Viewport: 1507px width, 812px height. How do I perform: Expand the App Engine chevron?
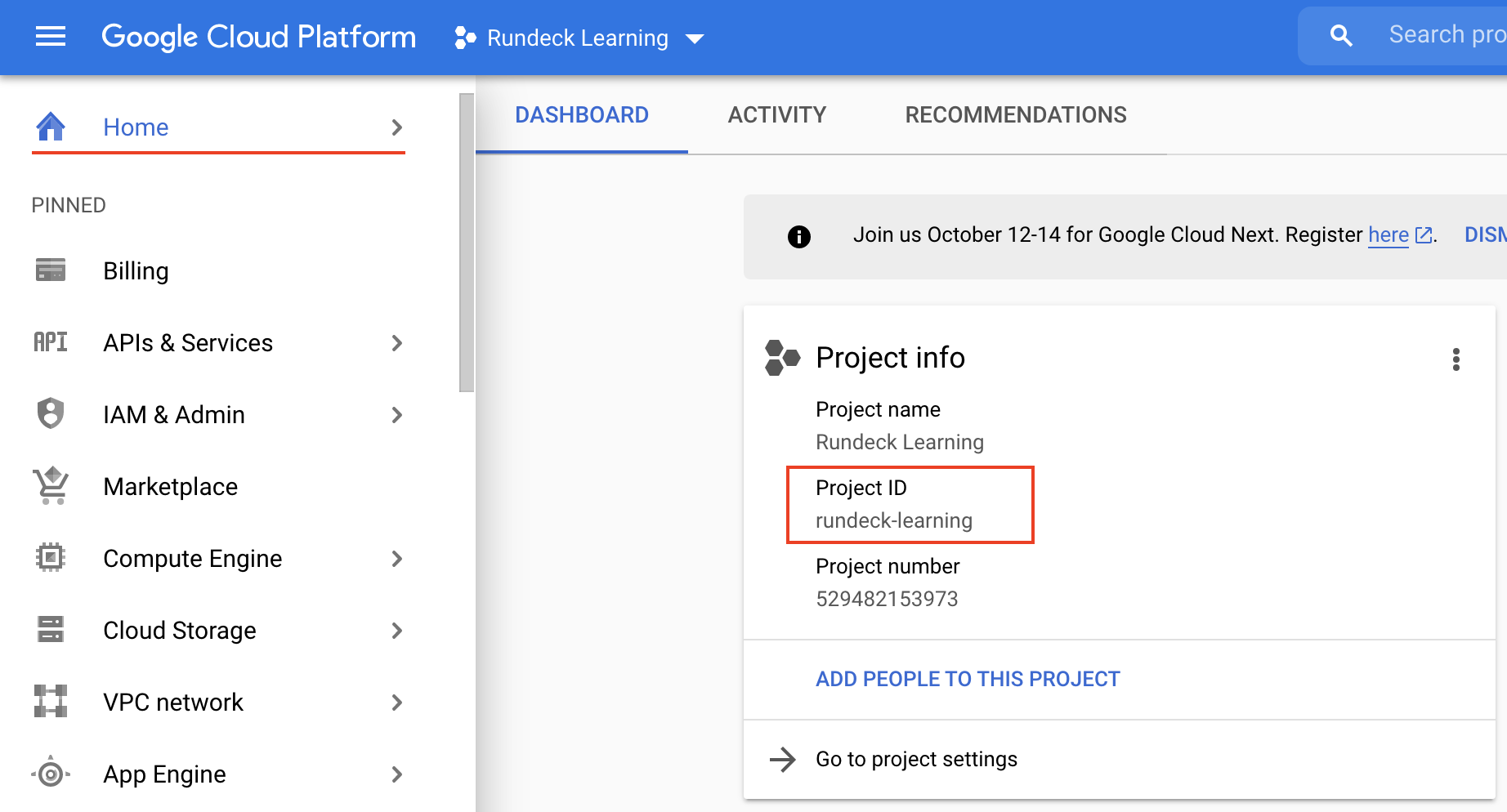tap(397, 774)
